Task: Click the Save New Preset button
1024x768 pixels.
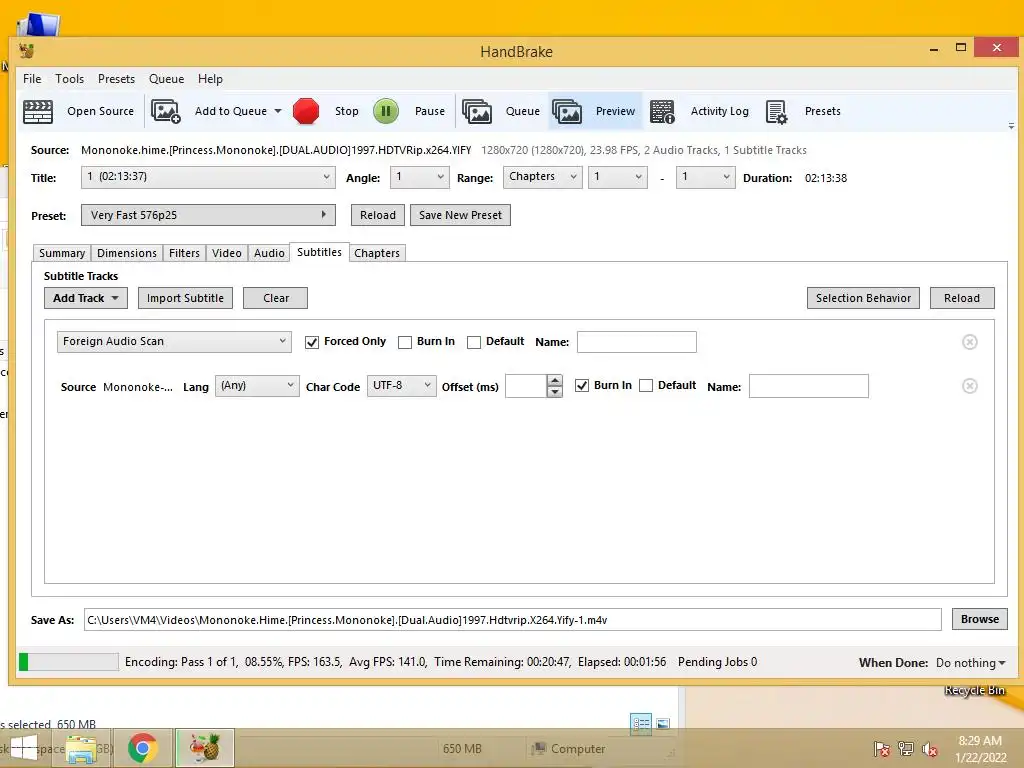Action: coord(460,215)
